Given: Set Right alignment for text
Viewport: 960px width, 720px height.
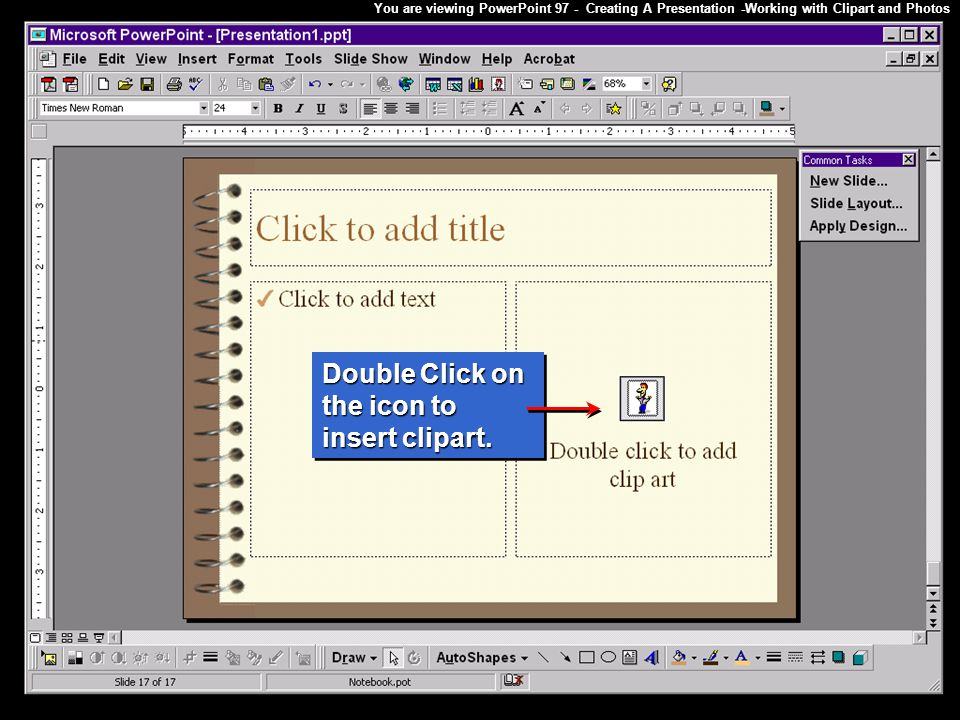Looking at the screenshot, I should pos(413,109).
